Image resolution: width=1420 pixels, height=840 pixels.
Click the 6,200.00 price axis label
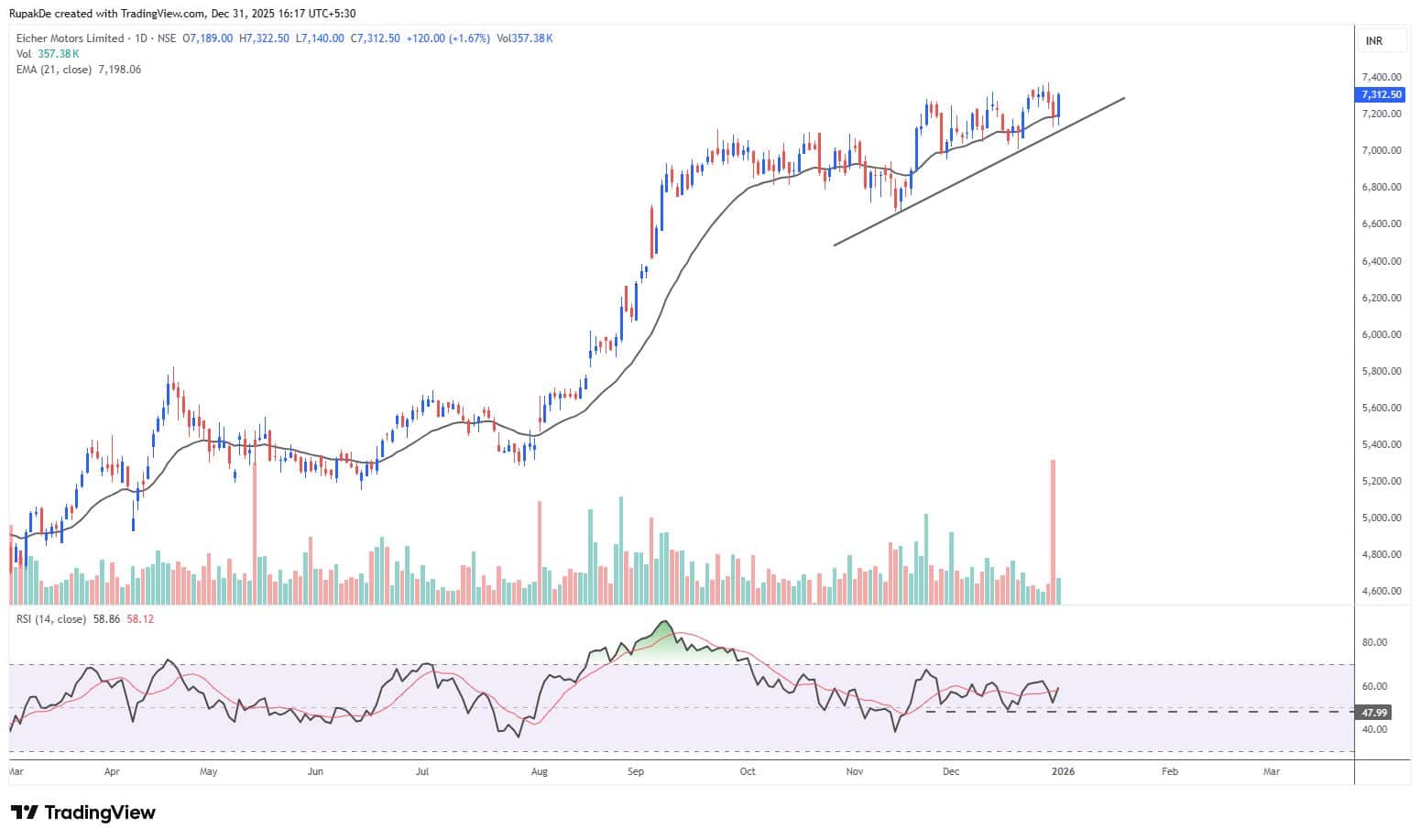(1382, 298)
